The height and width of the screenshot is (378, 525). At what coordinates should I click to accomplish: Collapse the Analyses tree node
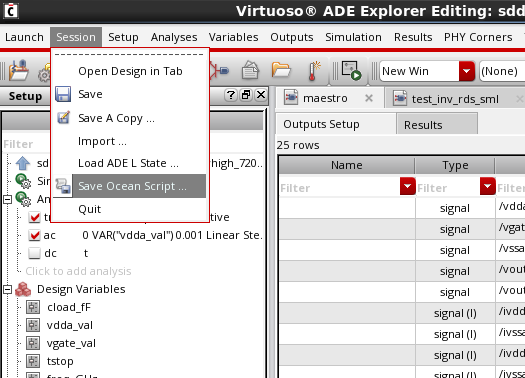point(7,199)
